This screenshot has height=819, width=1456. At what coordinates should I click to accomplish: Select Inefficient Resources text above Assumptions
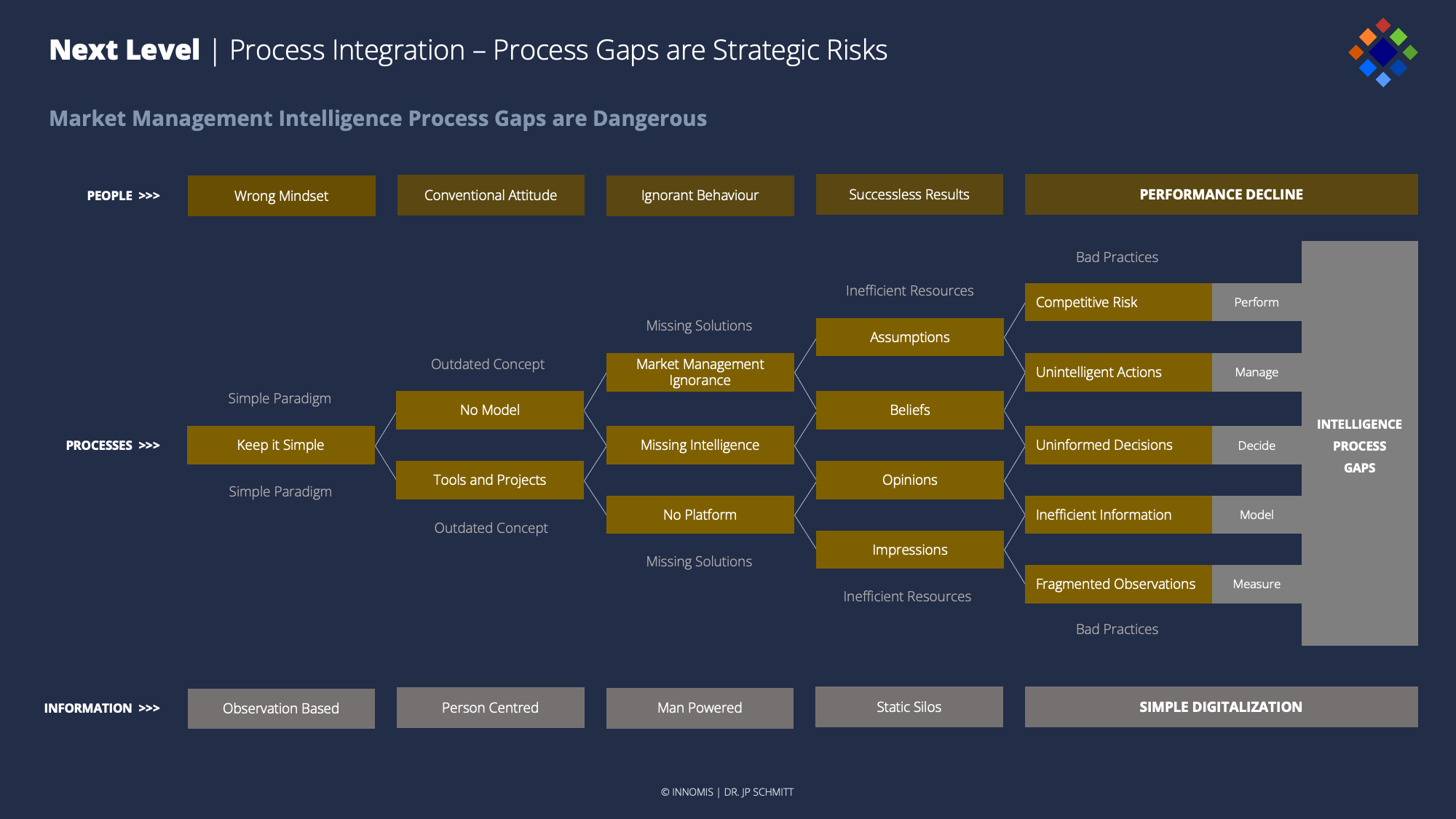(909, 290)
